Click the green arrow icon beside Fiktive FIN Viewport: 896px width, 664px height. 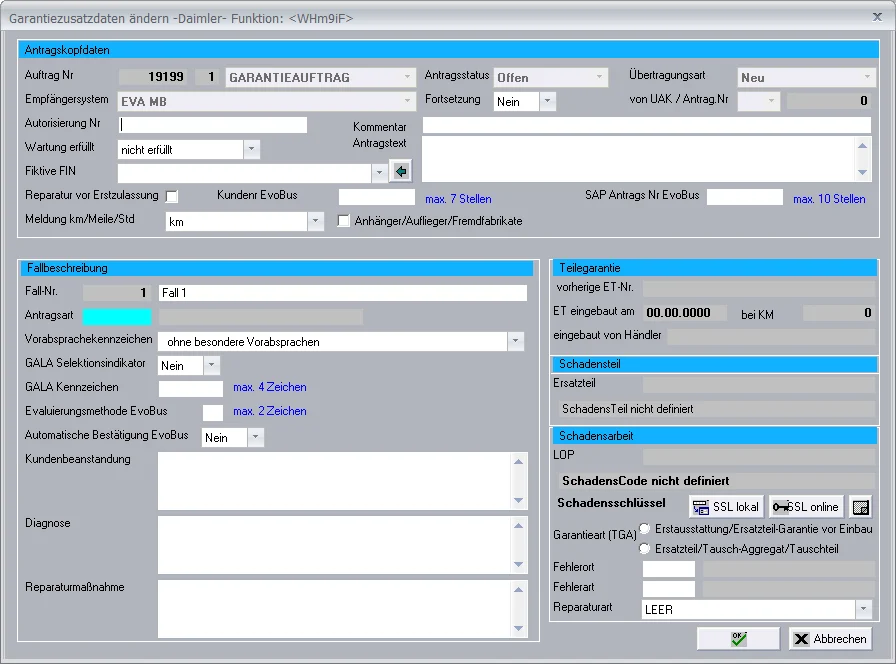(x=401, y=171)
